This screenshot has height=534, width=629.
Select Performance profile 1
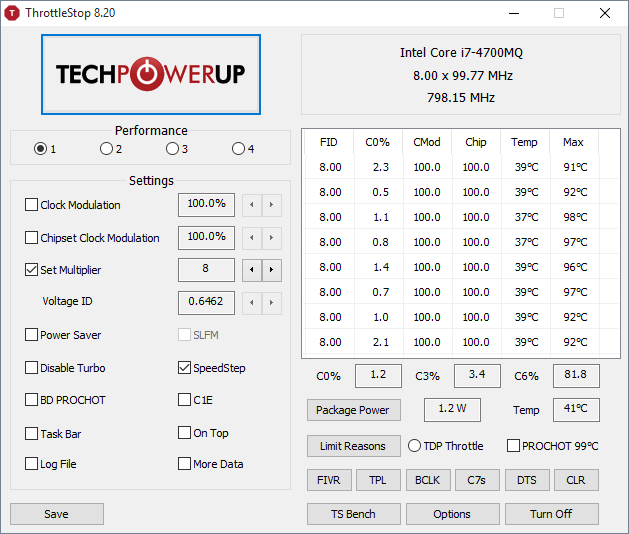[x=40, y=149]
